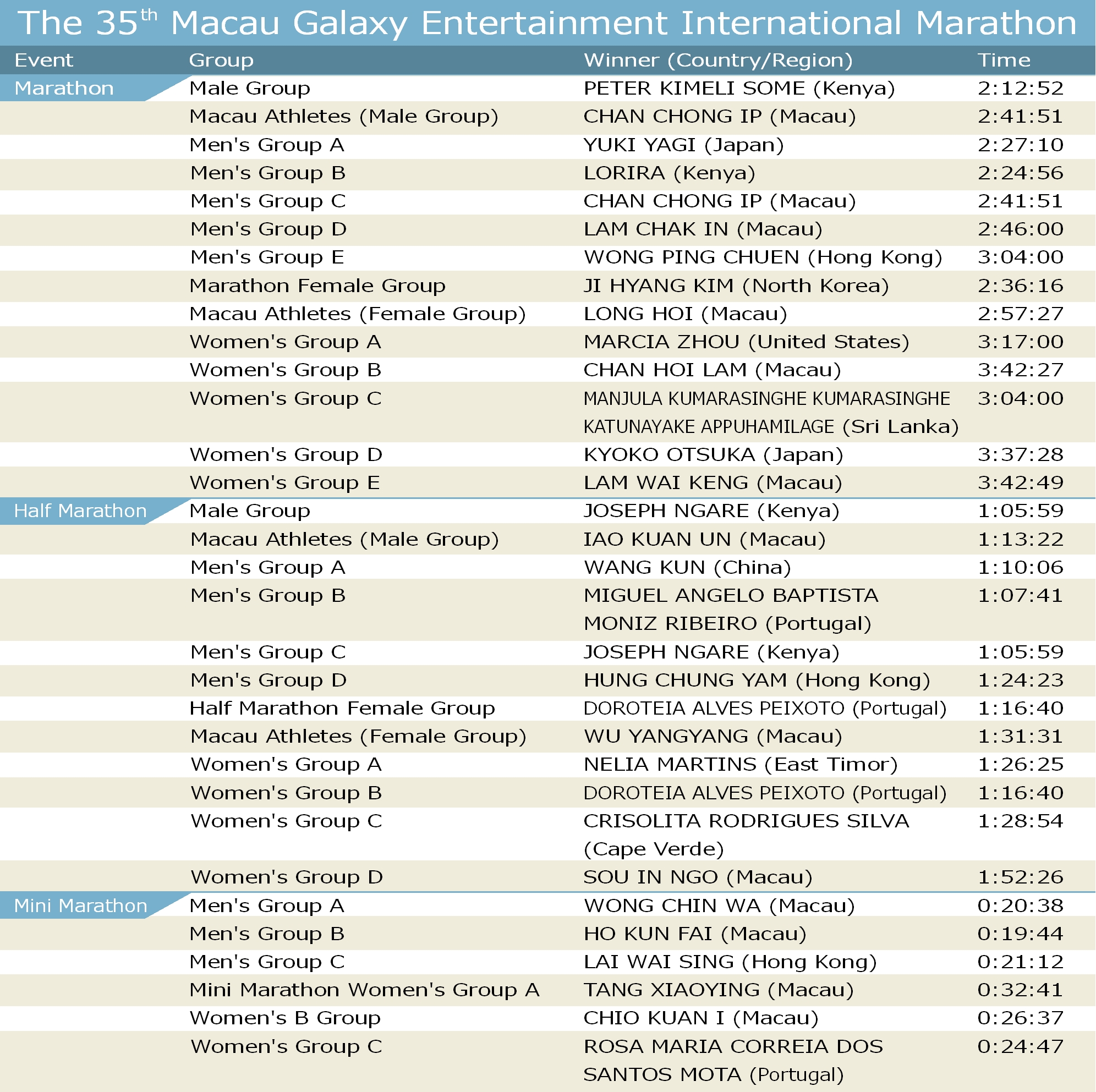Select winner 'PETER KIMELI SOME (Kenya)'
Screen dimensions: 1096x1092
pyautogui.click(x=739, y=89)
